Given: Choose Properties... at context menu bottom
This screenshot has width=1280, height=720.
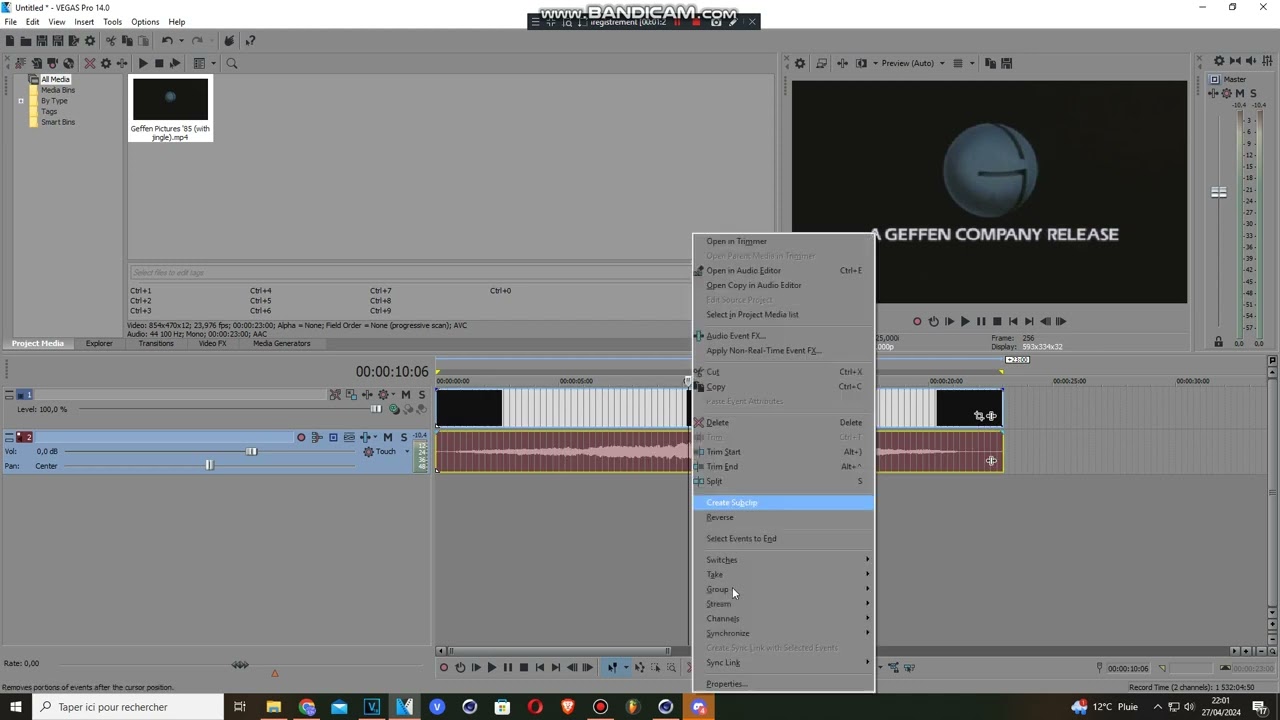Looking at the screenshot, I should pos(783,684).
